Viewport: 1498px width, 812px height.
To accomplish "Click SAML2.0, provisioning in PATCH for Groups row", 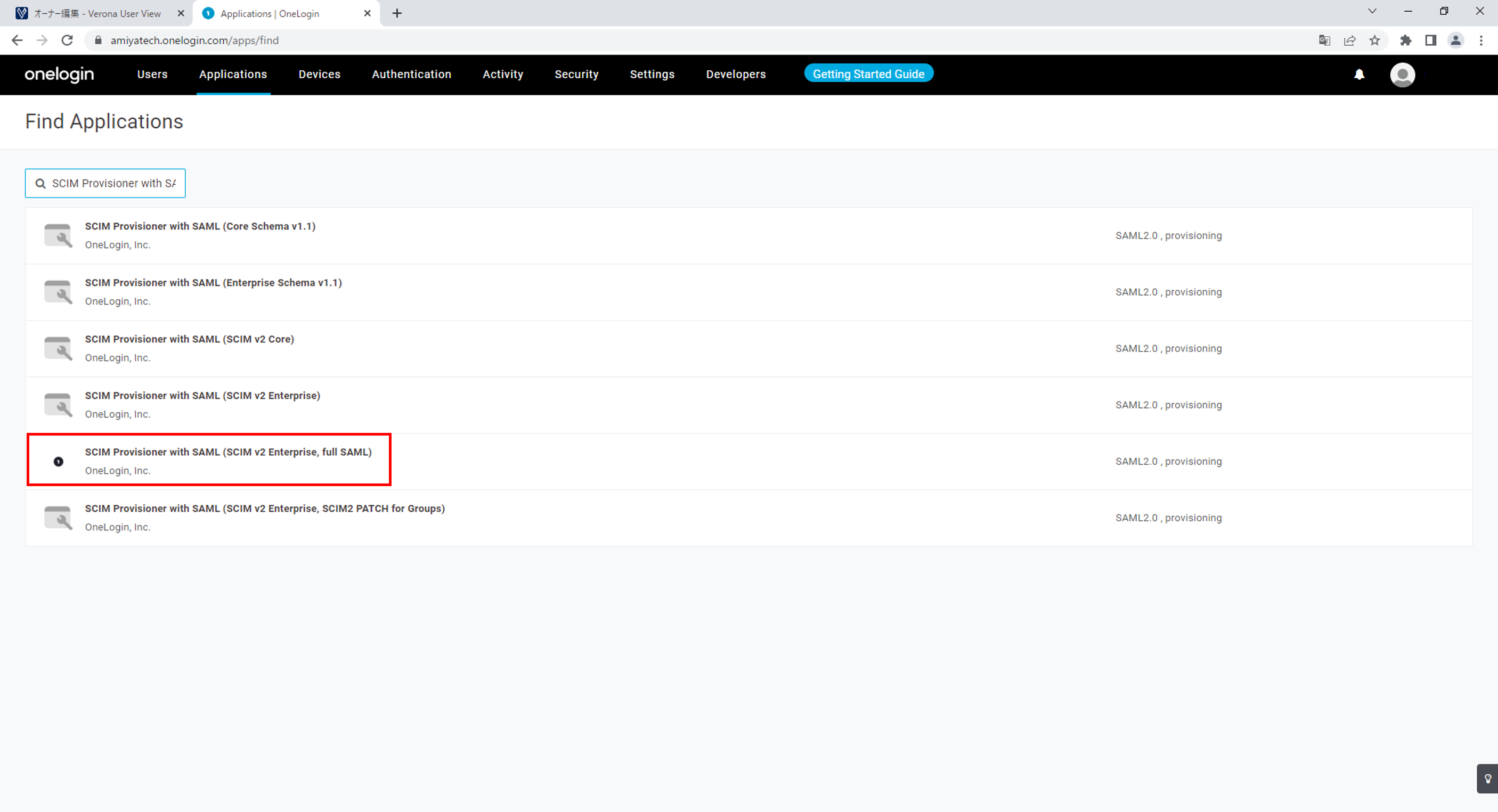I will tap(1168, 518).
